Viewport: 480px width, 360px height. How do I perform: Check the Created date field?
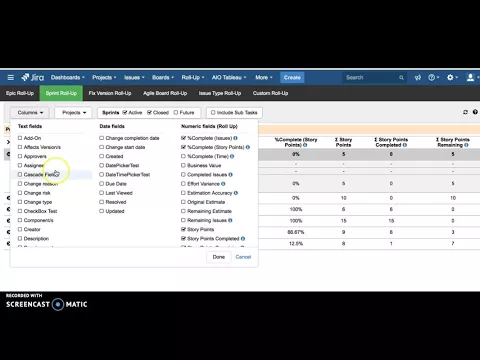click(x=101, y=156)
